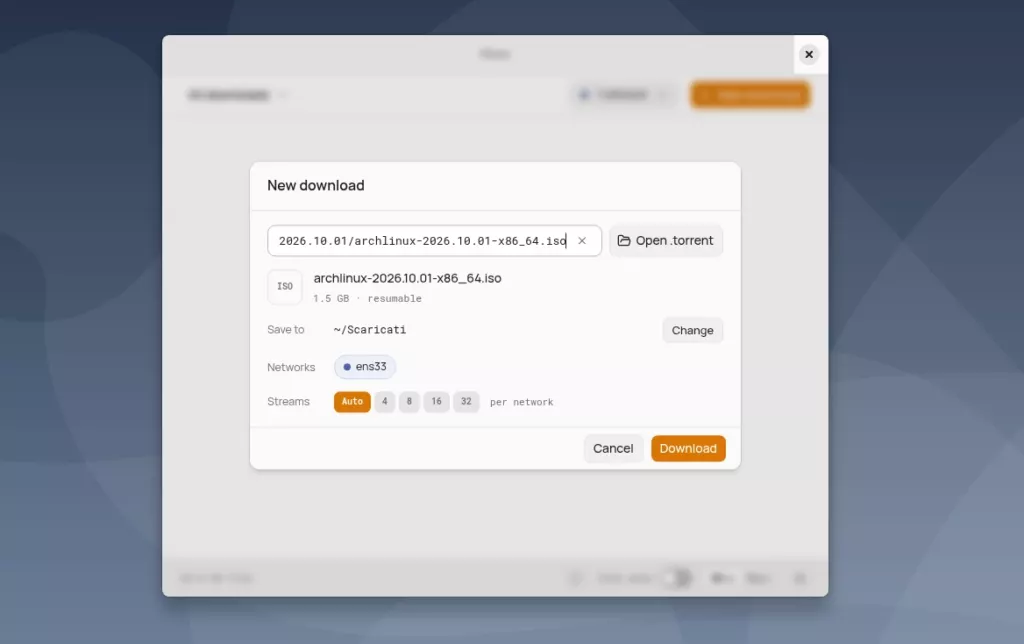1024x644 pixels.
Task: Click the per network label
Action: click(x=521, y=402)
